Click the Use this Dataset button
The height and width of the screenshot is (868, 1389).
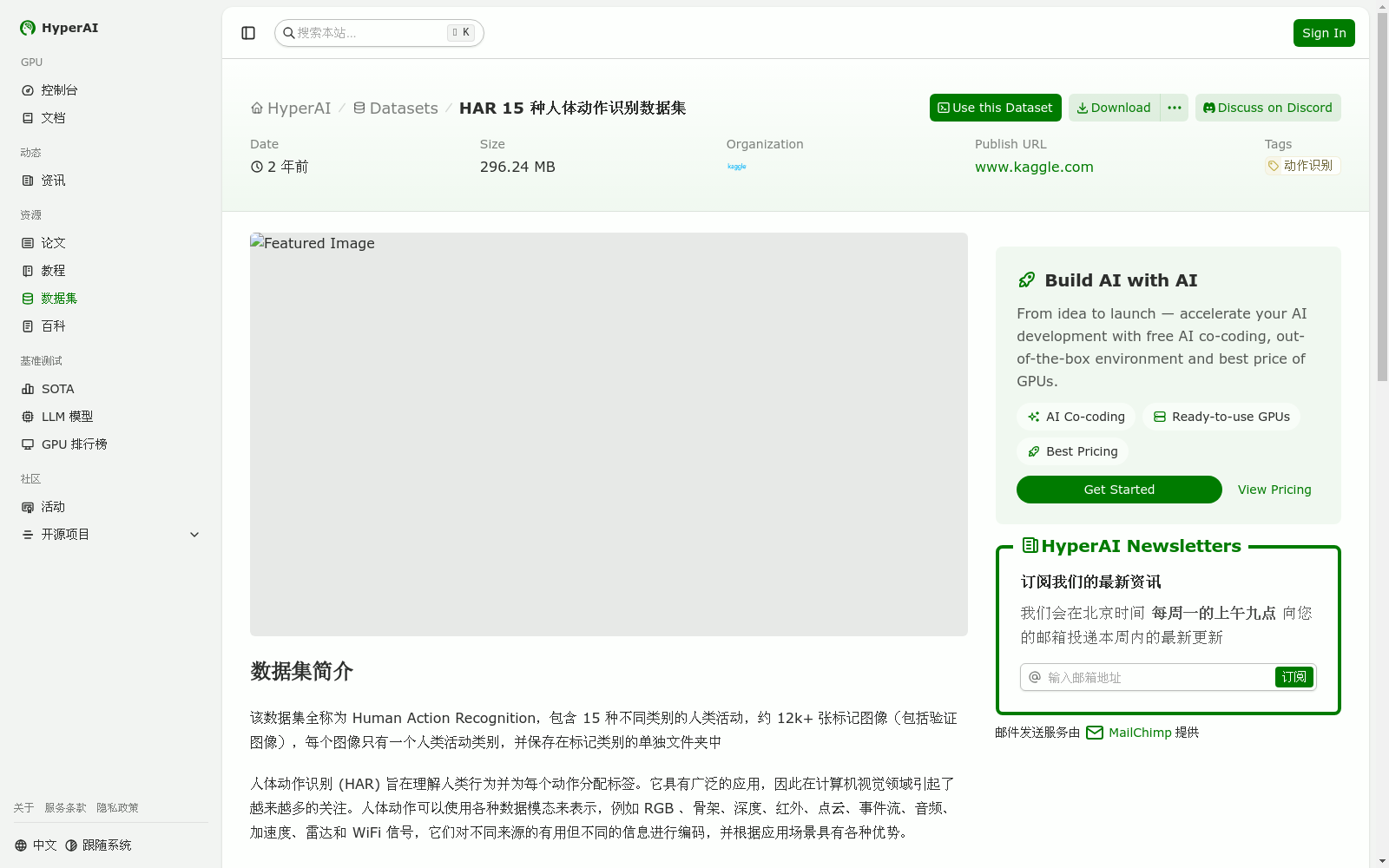pos(996,108)
